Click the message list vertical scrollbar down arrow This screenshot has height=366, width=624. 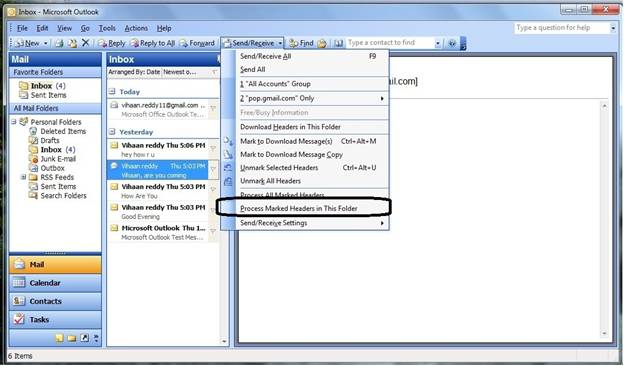pyautogui.click(x=224, y=341)
